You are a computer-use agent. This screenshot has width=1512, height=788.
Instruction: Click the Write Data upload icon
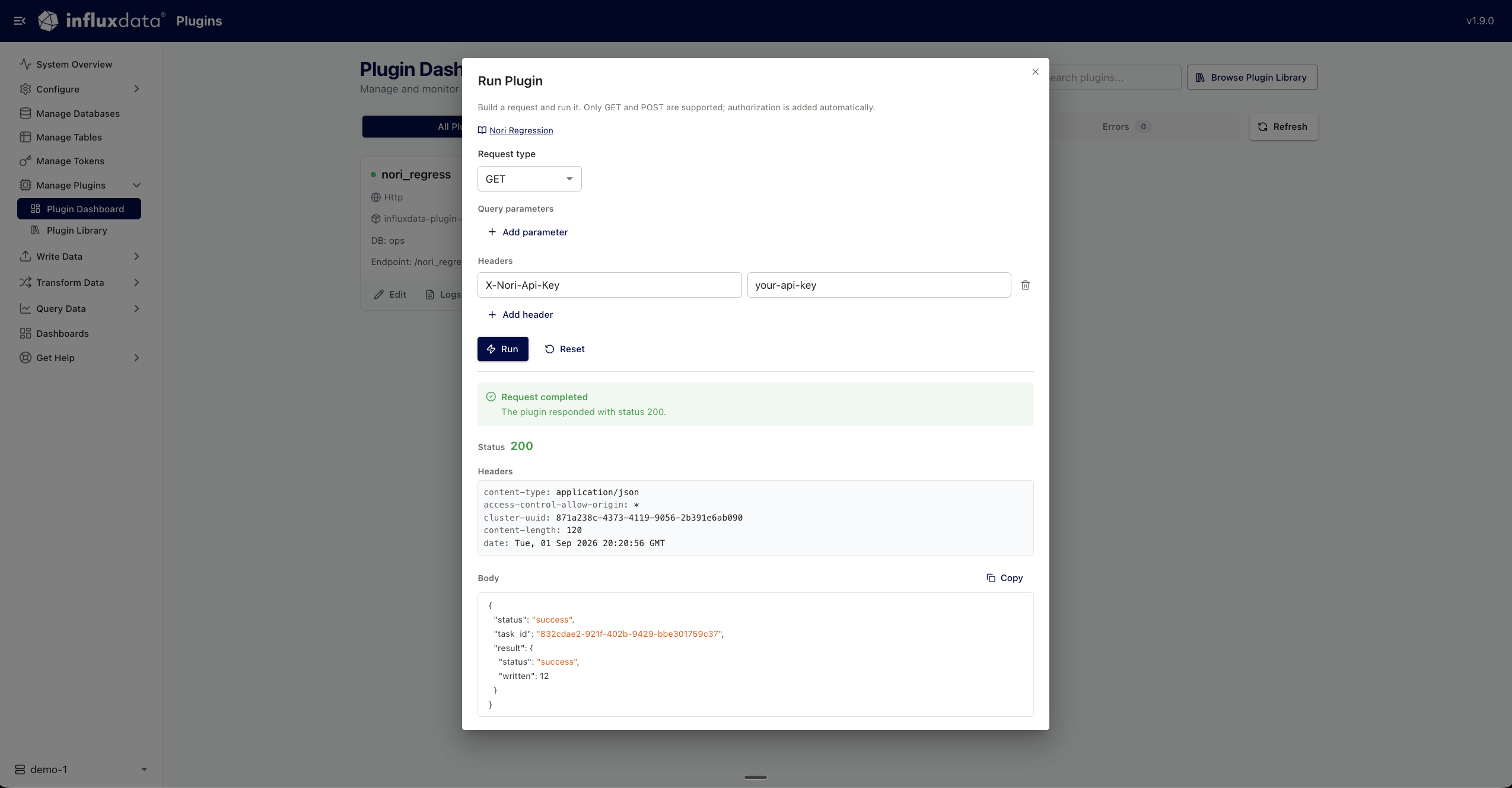(25, 256)
